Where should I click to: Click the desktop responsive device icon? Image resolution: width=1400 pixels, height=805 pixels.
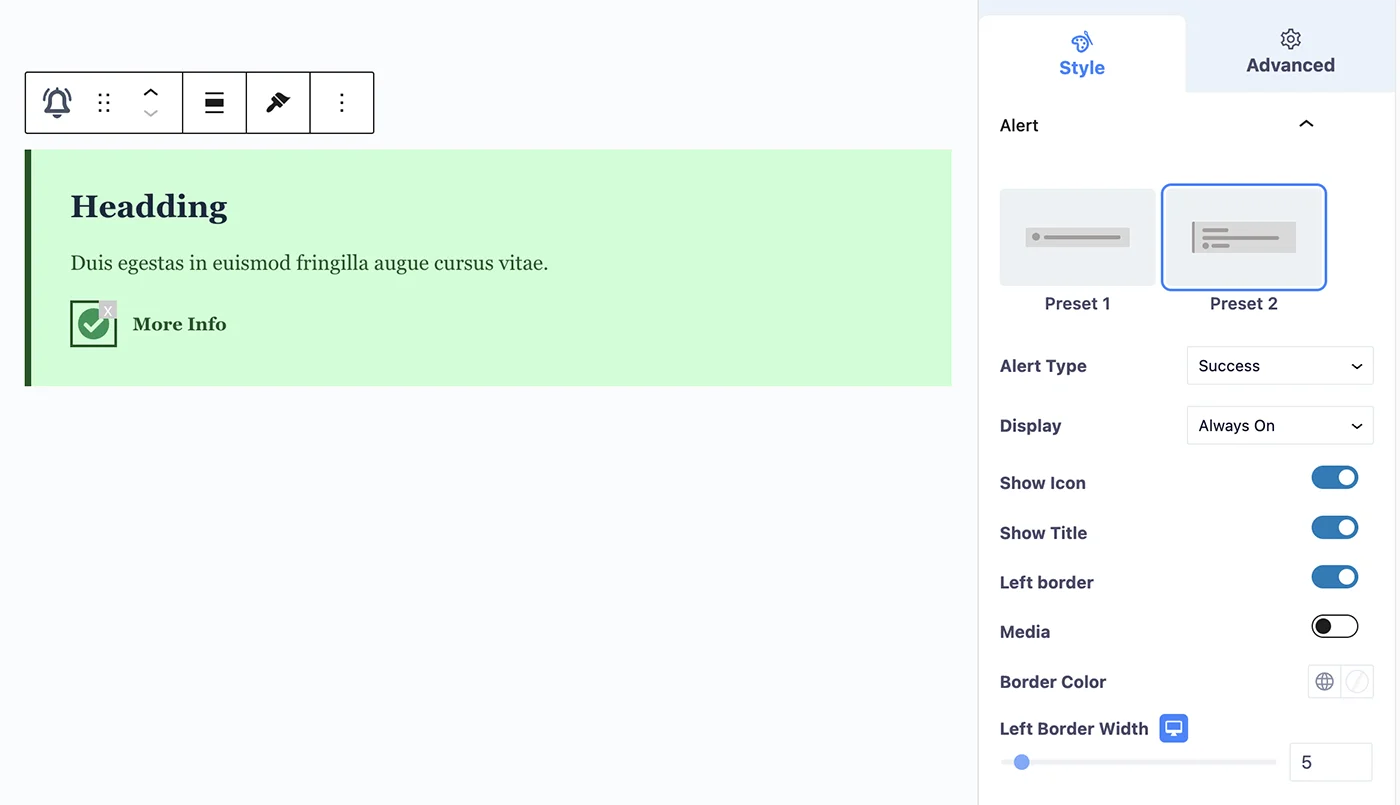(x=1174, y=728)
